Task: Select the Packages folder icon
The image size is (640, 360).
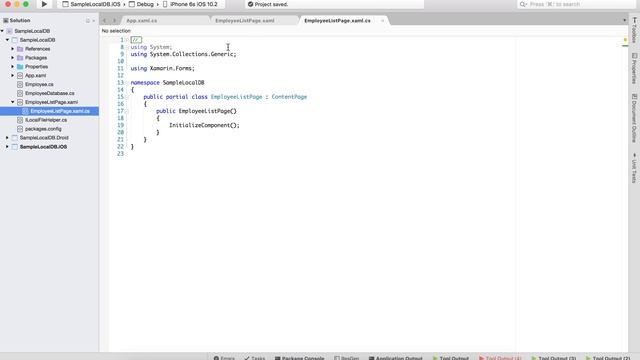Action: (x=20, y=58)
